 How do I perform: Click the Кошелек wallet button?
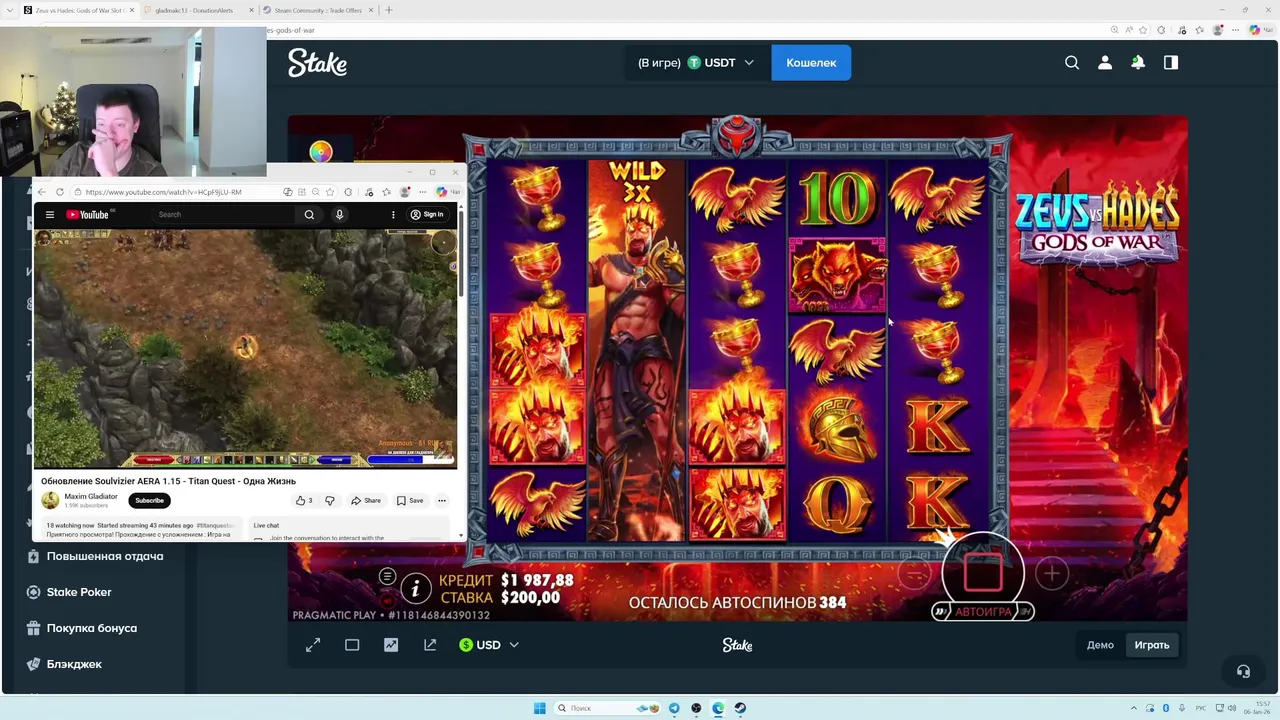point(811,62)
